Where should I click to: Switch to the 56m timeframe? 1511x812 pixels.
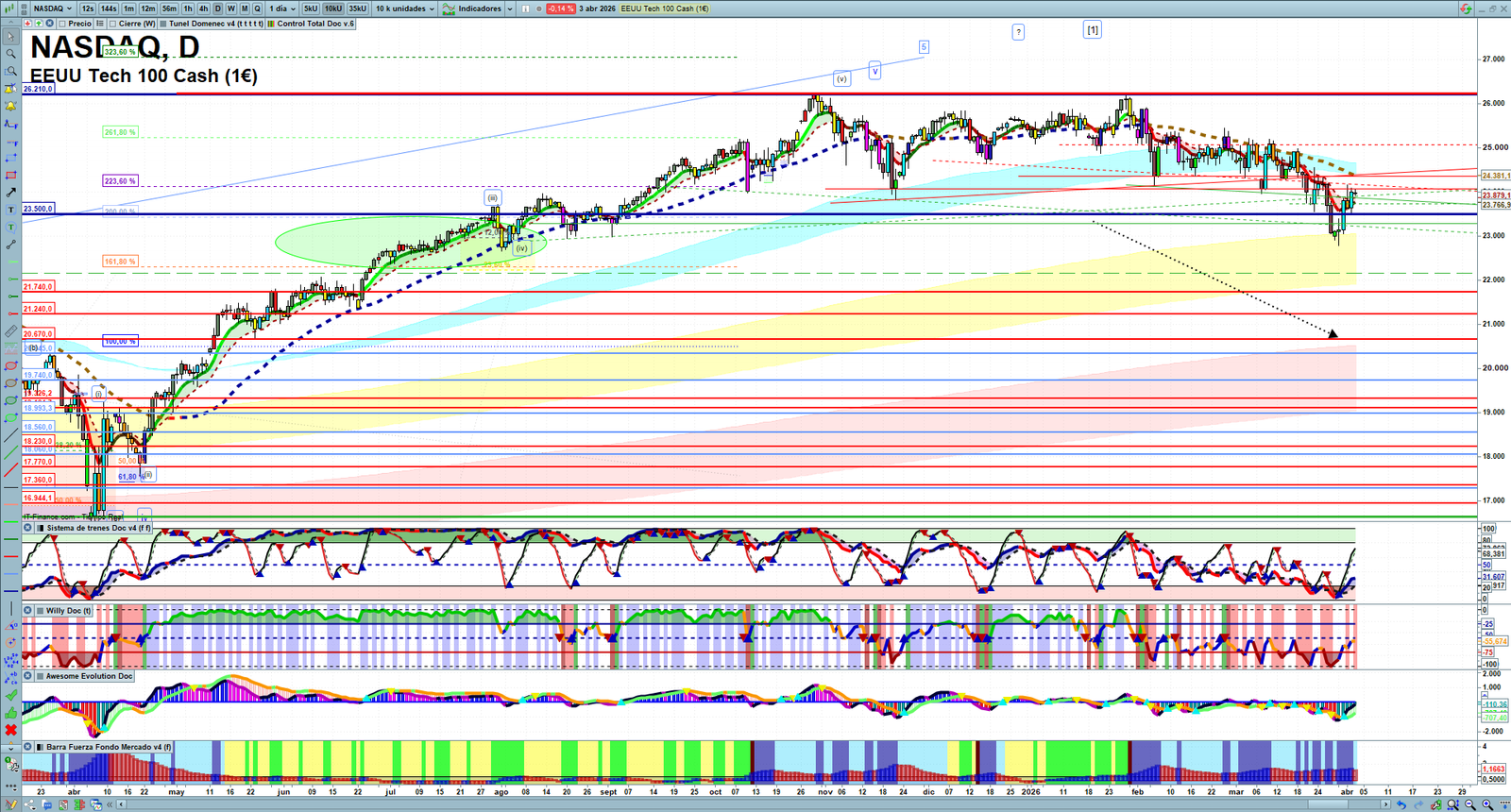tap(169, 8)
